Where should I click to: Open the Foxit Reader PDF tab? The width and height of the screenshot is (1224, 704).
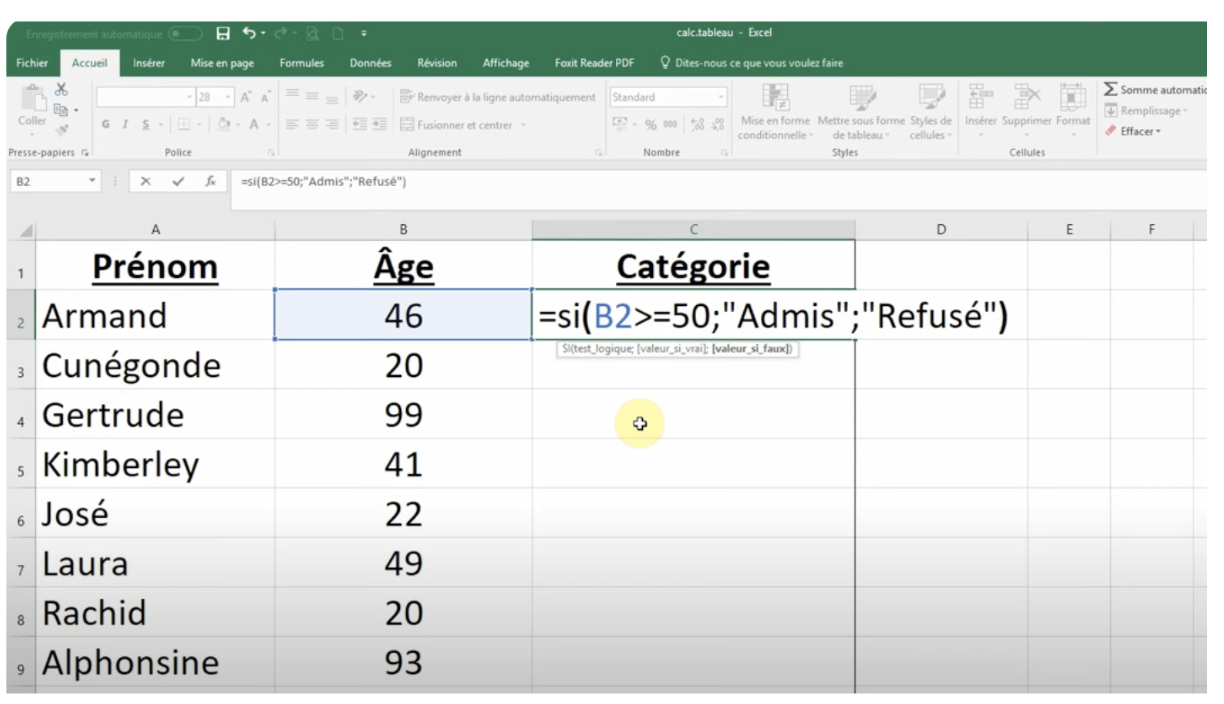coord(594,63)
